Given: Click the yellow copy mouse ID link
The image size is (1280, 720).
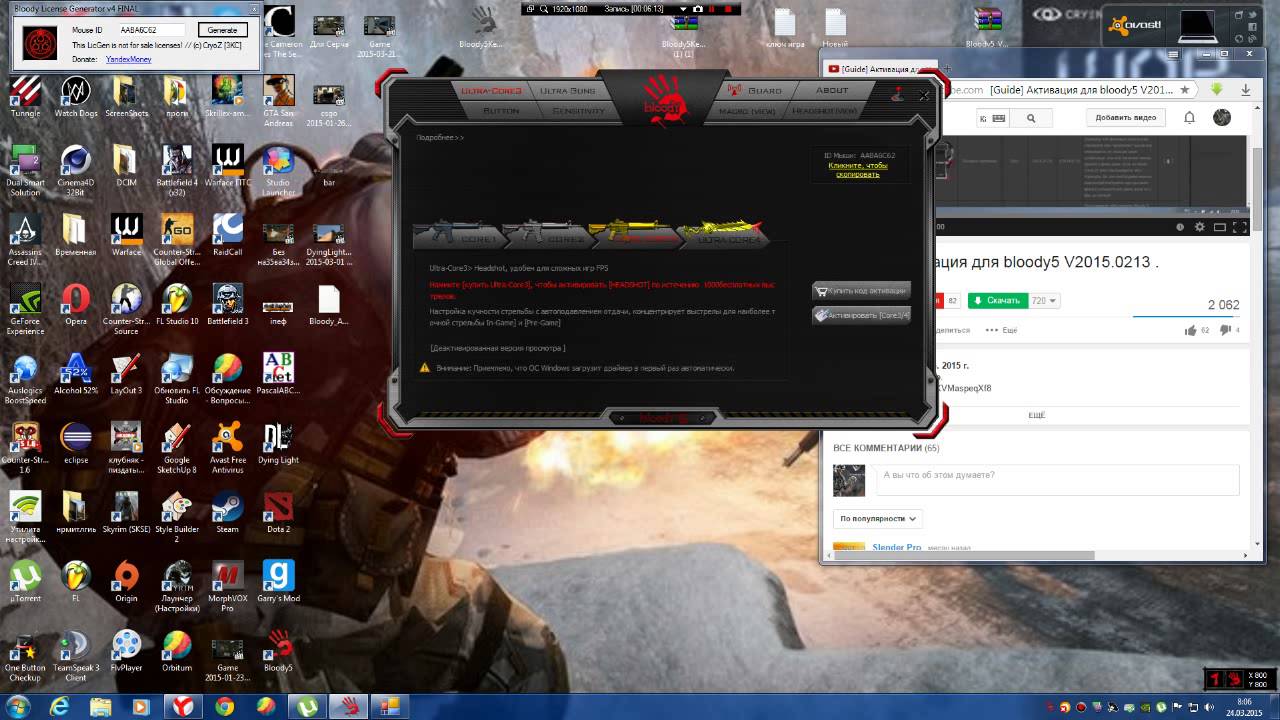Looking at the screenshot, I should [858, 169].
